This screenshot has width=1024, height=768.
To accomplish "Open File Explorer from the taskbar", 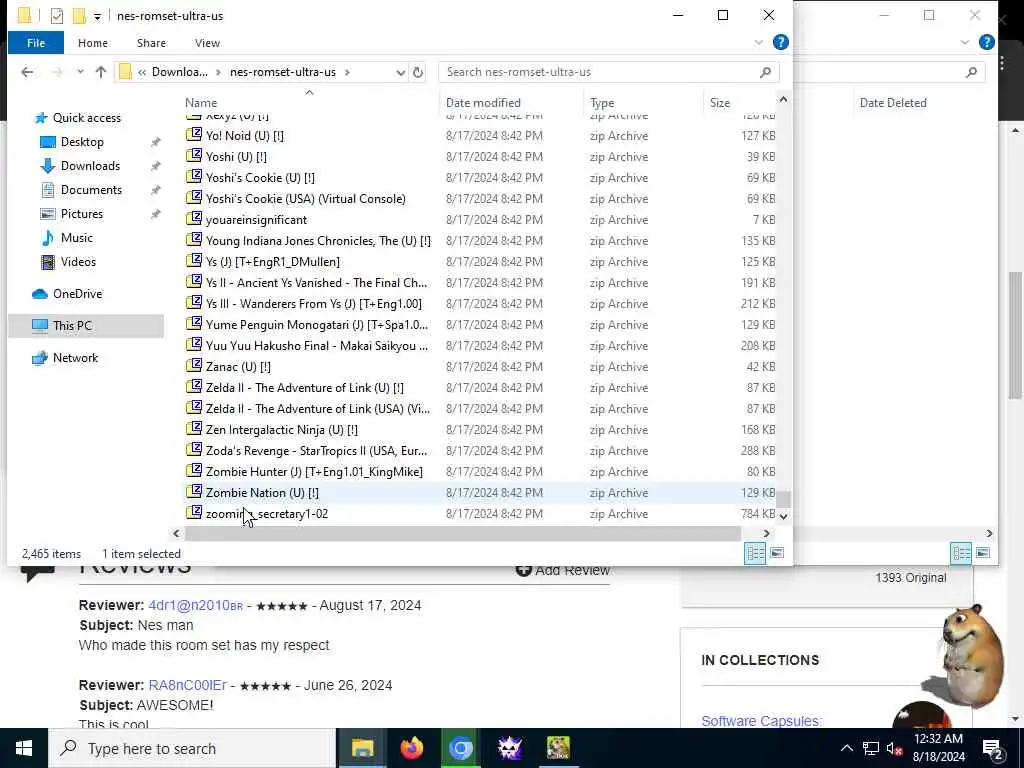I will click(x=362, y=748).
